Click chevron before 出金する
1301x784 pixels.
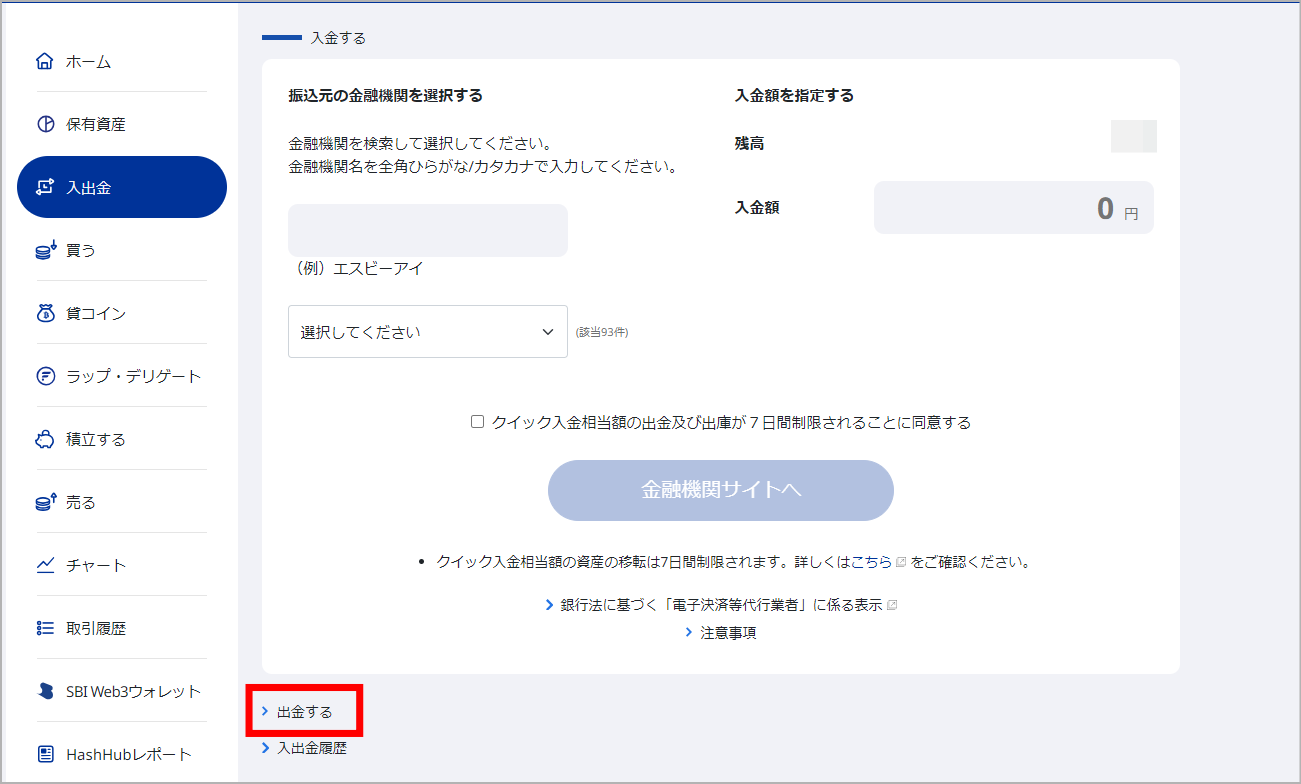click(265, 711)
